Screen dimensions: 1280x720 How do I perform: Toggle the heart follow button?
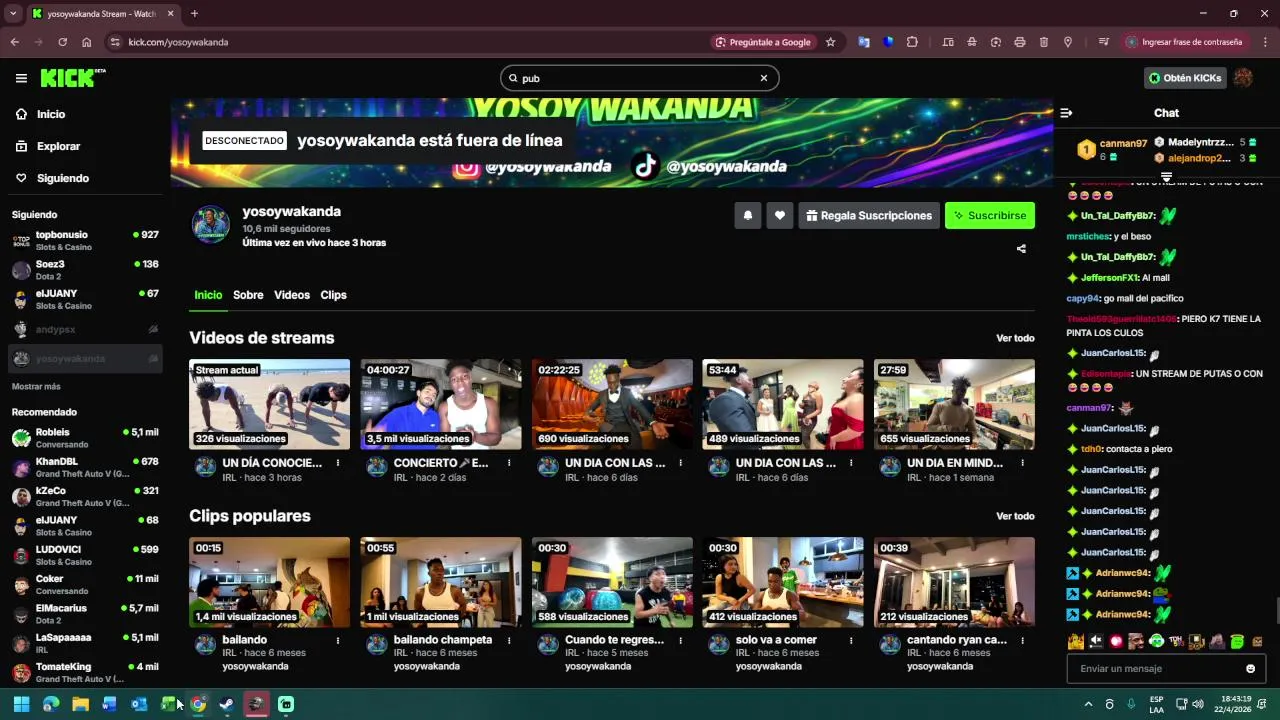(x=780, y=215)
